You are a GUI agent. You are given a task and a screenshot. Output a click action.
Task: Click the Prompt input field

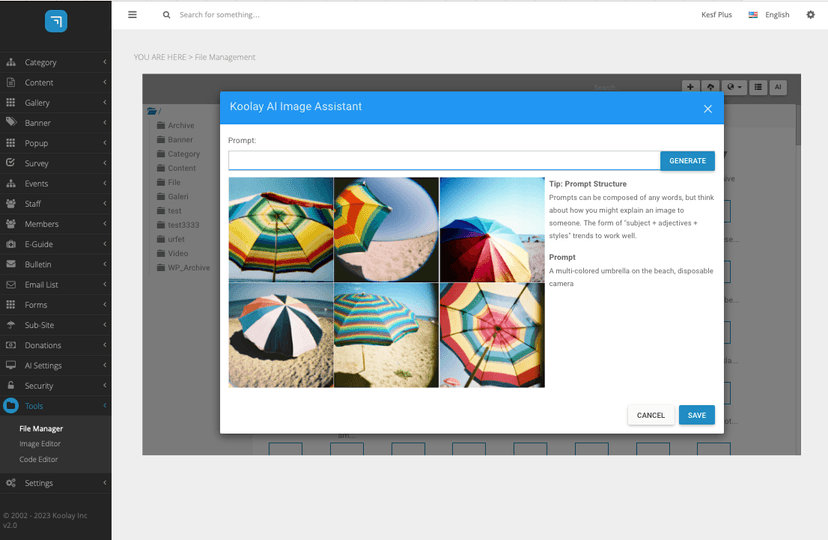444,160
